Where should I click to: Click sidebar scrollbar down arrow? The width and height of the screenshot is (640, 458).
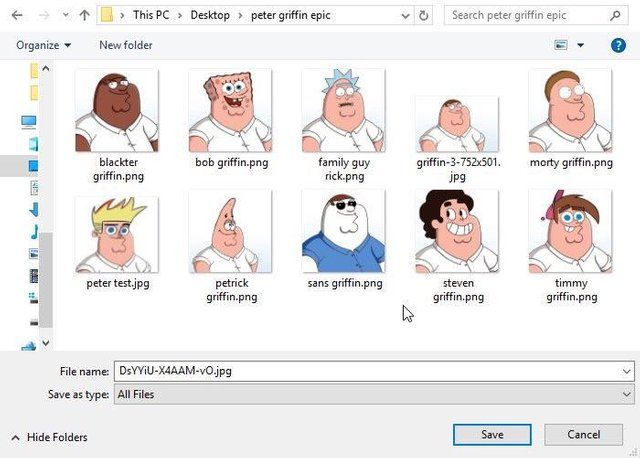coord(46,343)
